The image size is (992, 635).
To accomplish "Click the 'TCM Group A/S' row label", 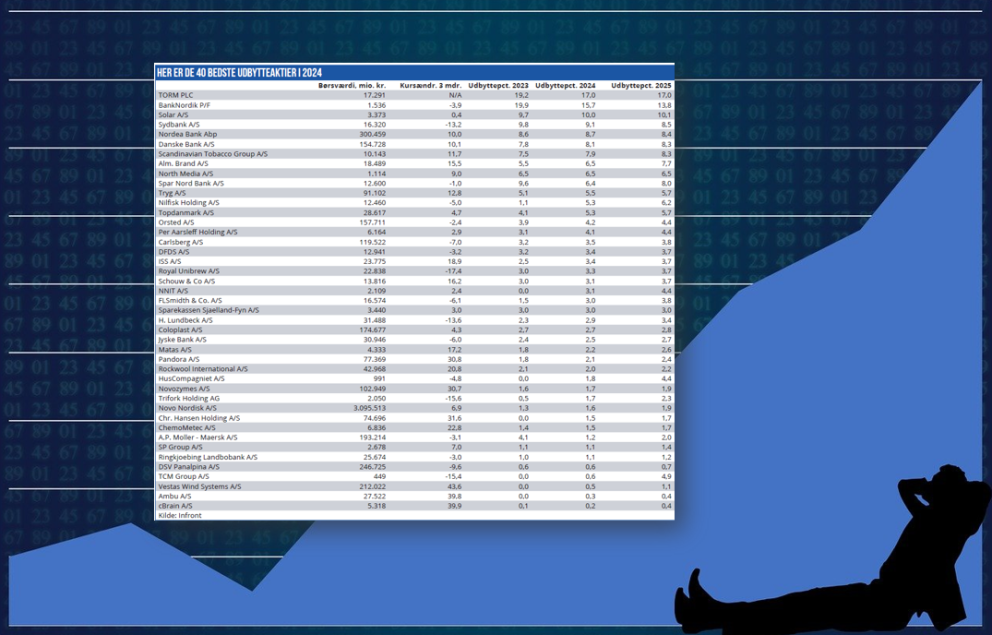I will click(x=183, y=476).
